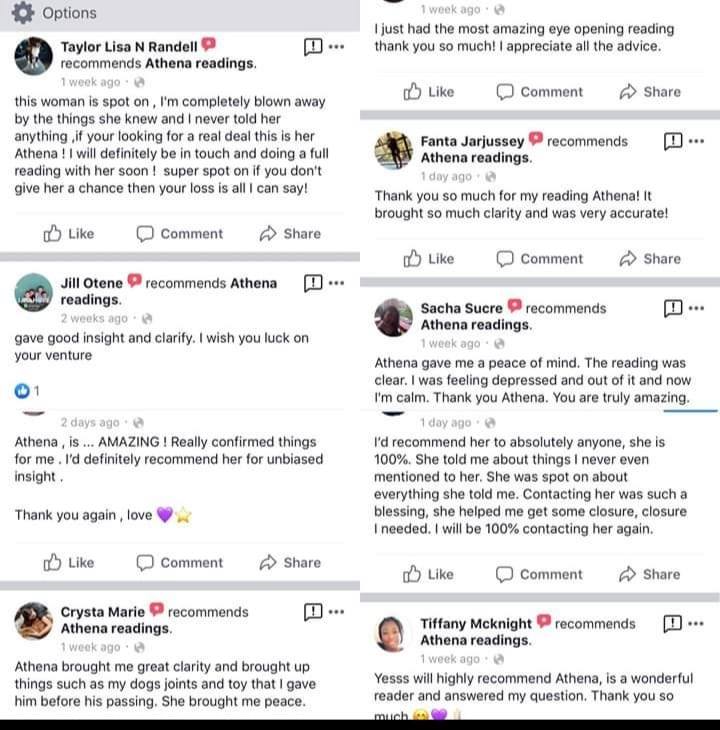Like Taylor Lisa N Randell's recommendation
Image resolution: width=720 pixels, height=730 pixels.
coord(68,234)
